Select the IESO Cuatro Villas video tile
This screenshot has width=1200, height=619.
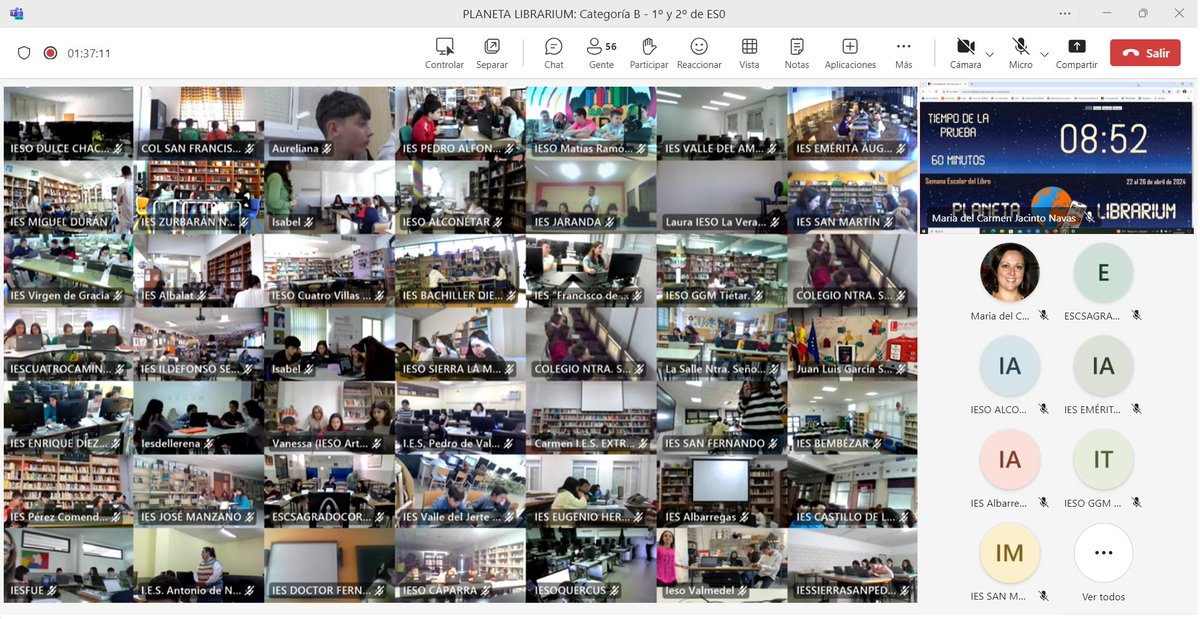[x=329, y=271]
